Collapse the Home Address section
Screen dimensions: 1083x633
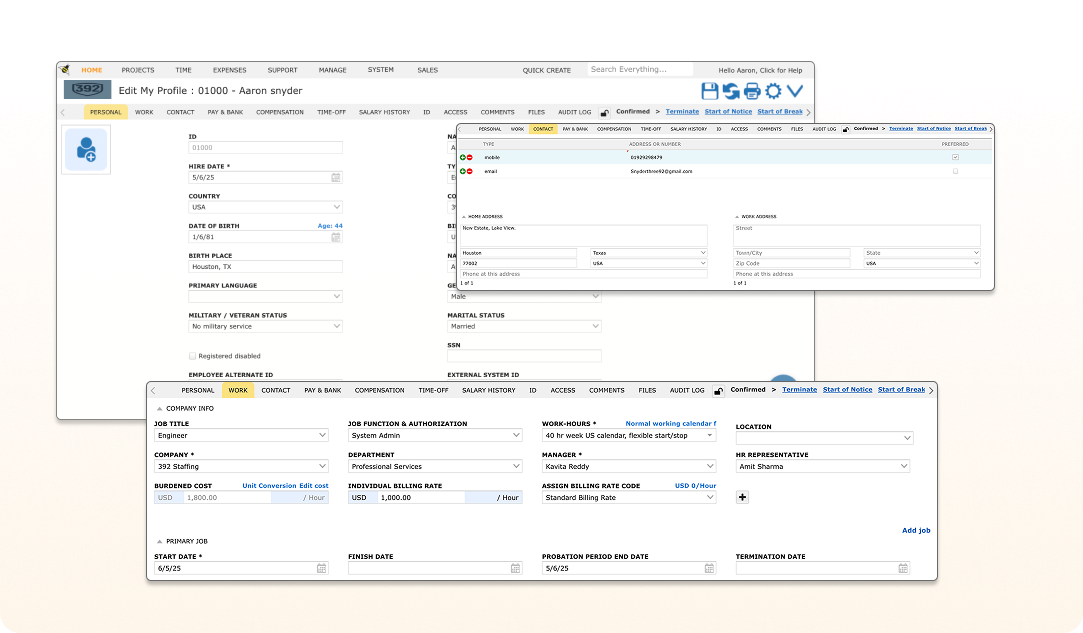tap(463, 217)
